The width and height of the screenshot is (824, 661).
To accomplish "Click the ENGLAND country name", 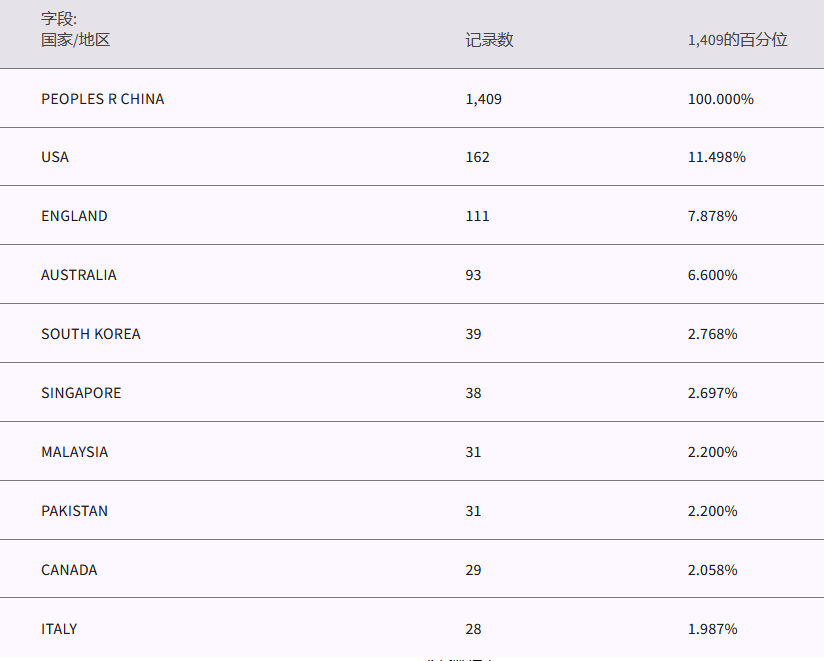I will click(x=74, y=216).
